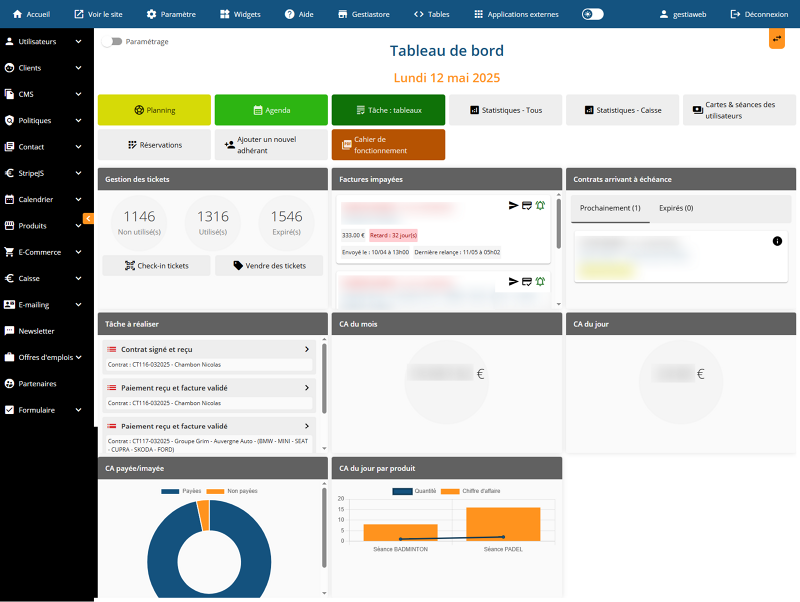Click the Newsletter chat icon in sidebar
800x602 pixels.
click(9, 331)
